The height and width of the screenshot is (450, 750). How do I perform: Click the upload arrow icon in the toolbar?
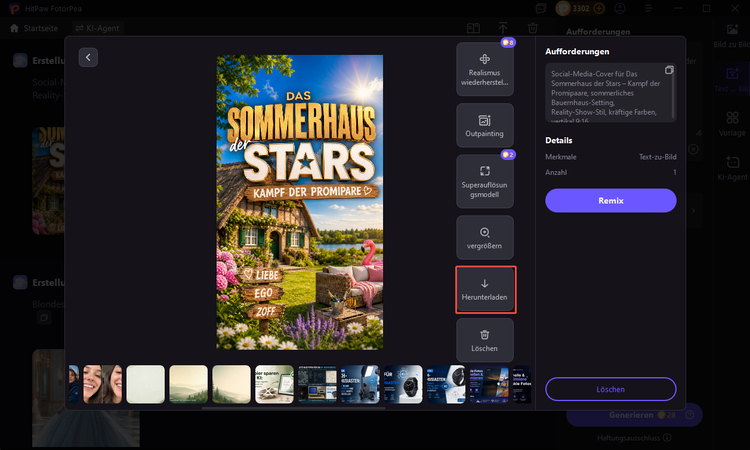coord(503,28)
